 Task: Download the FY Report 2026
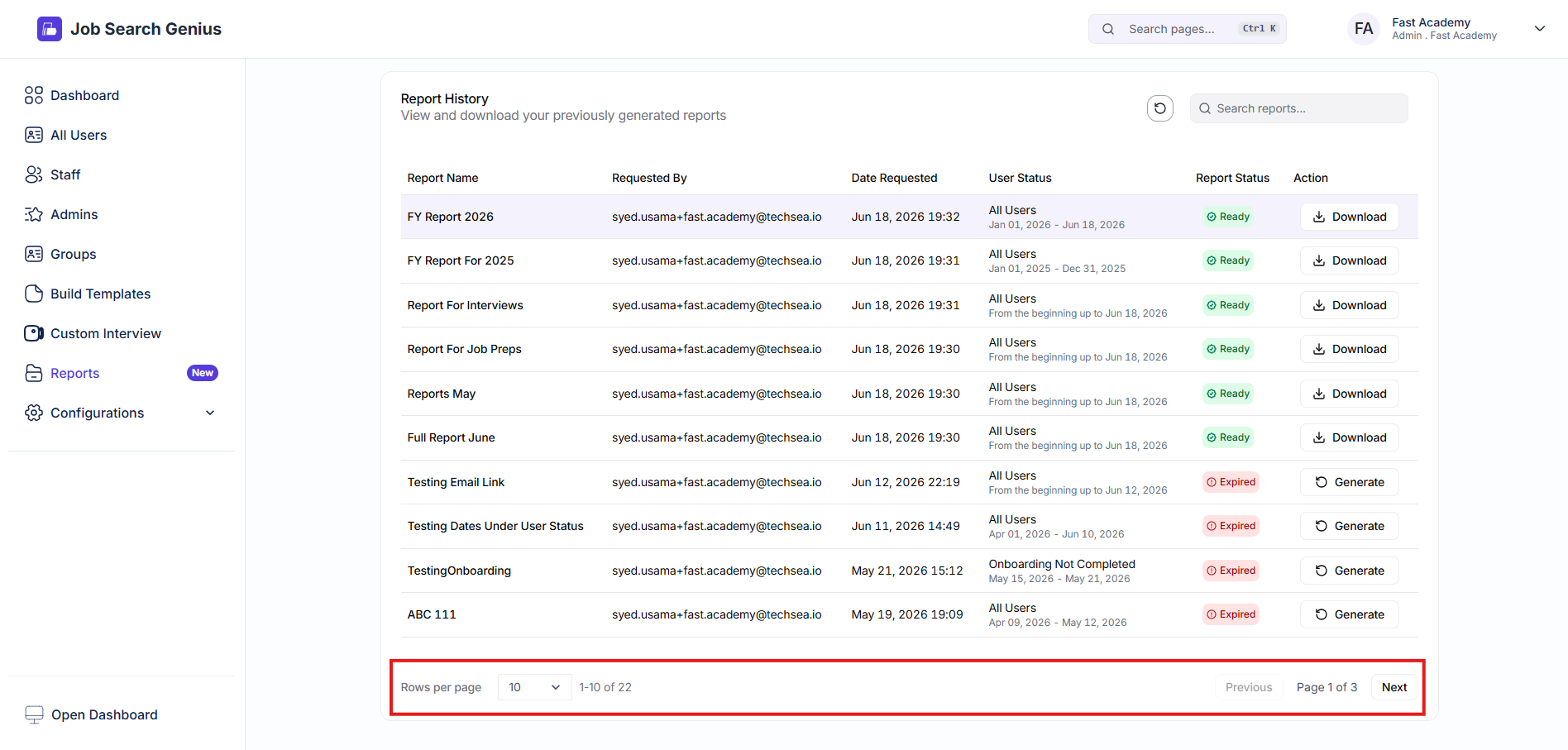click(1349, 217)
